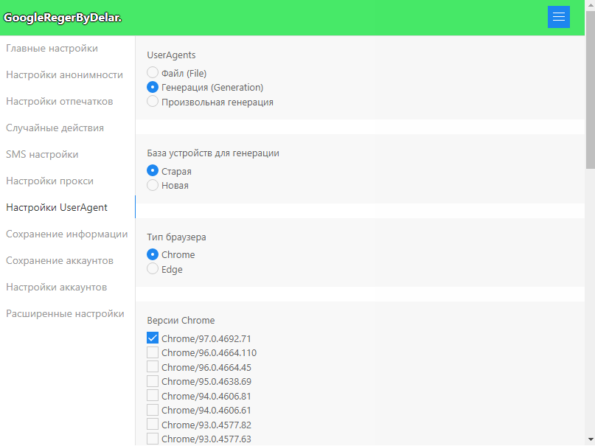Screen dimensions: 595x446
Task: Open Сохранение информации section
Action: tap(67, 234)
